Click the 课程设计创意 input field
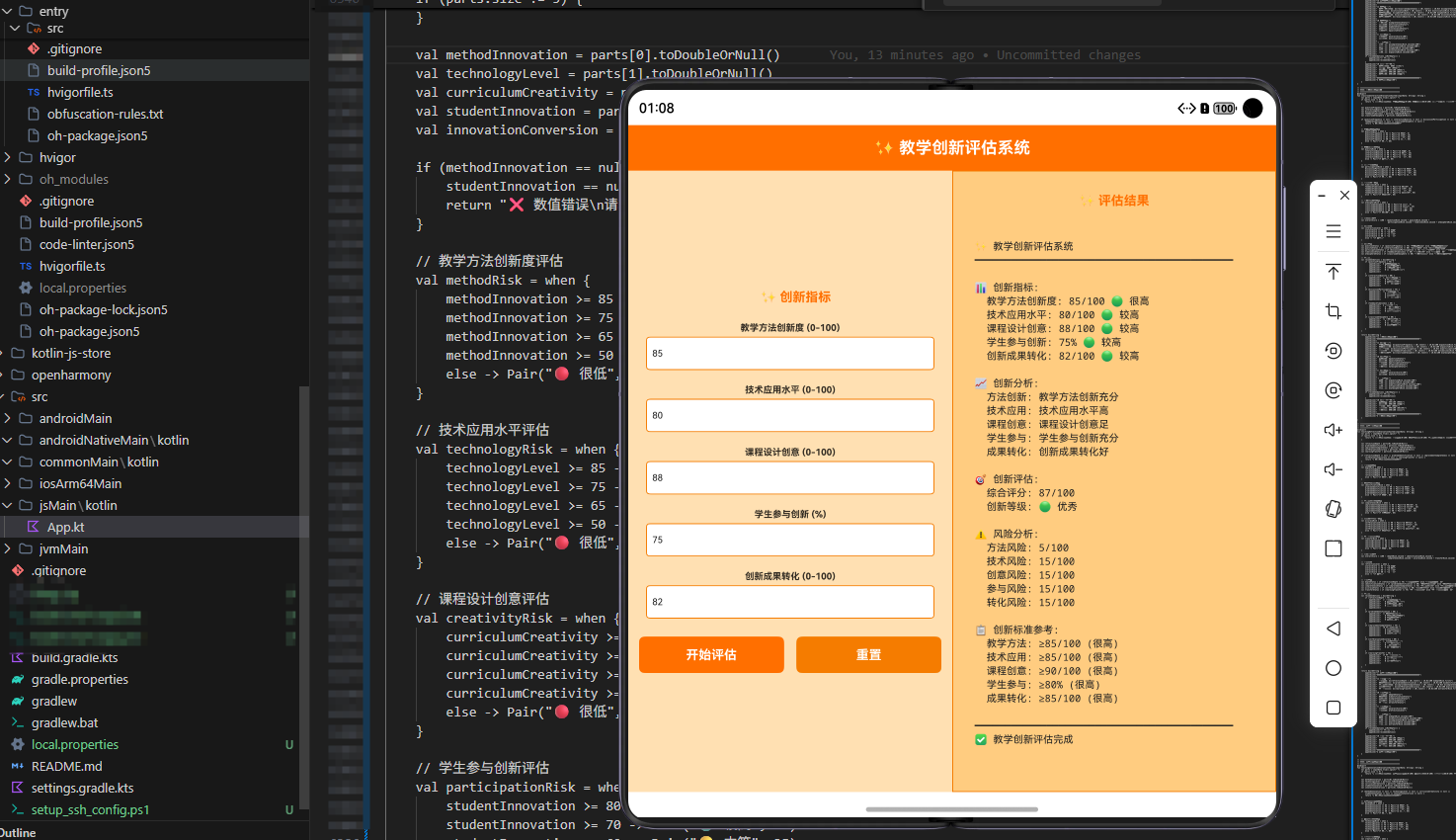Viewport: 1456px width, 840px height. click(790, 477)
